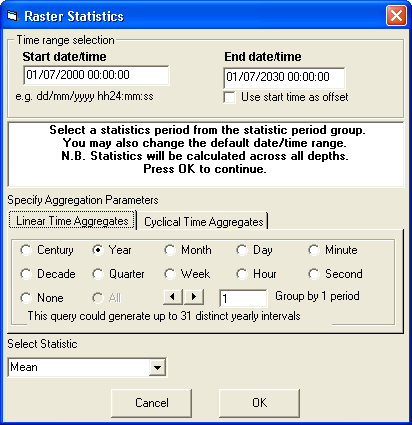Switch to Cyclical Time Aggregates tab
The image size is (412, 425).
pyautogui.click(x=204, y=222)
